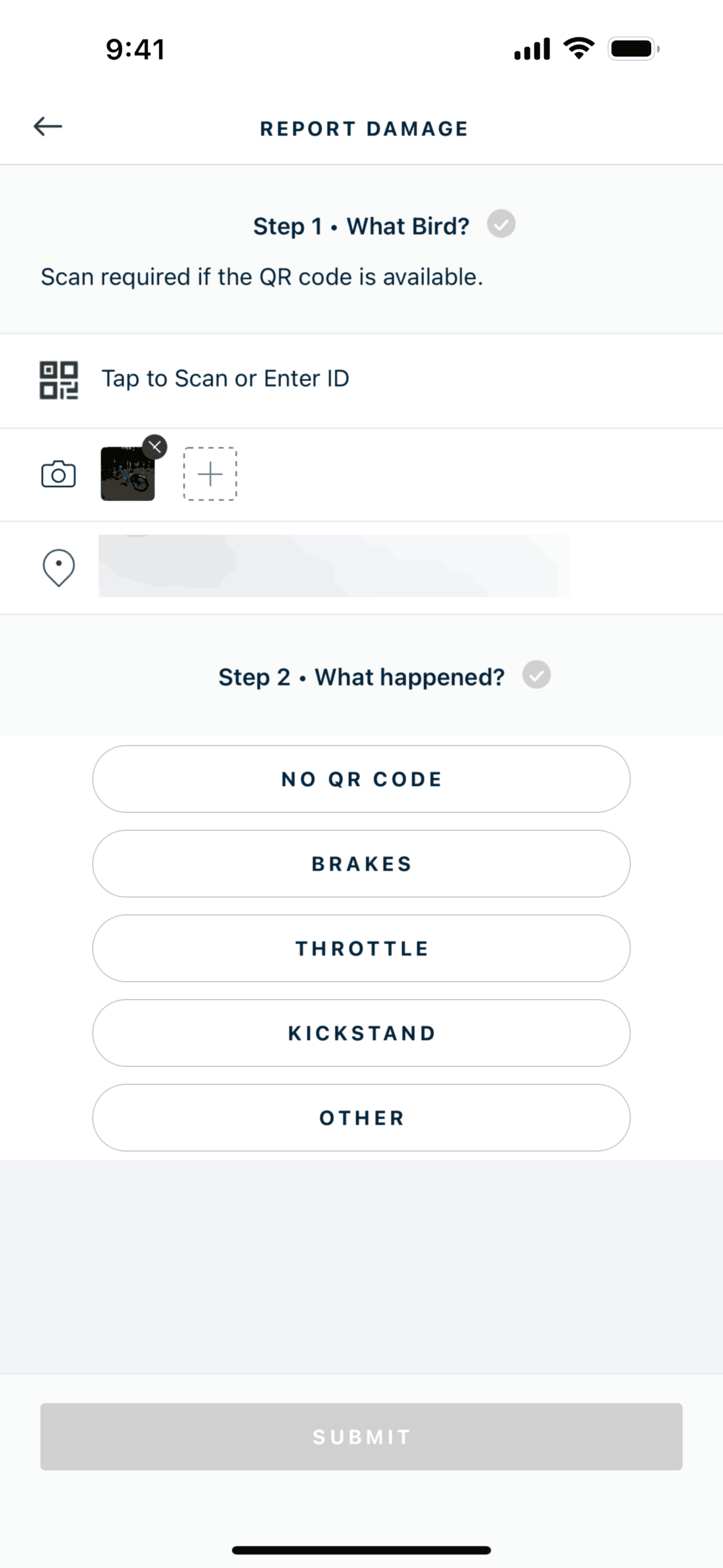Remove the attached photo with X

coord(155,447)
